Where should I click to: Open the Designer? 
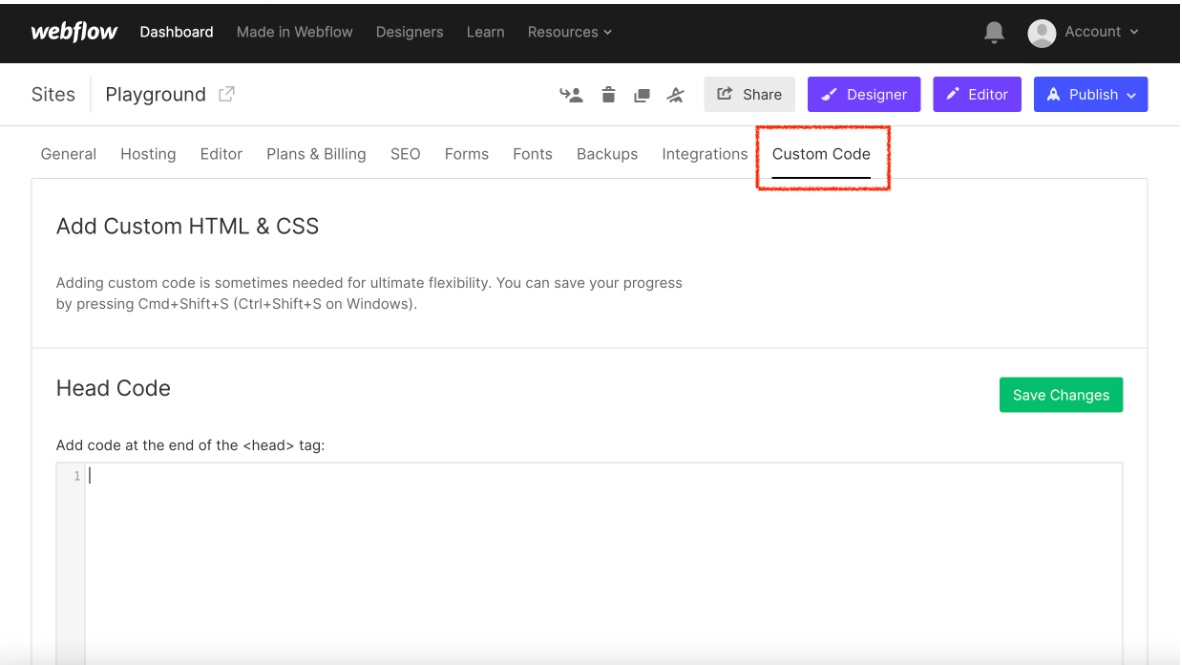point(864,95)
